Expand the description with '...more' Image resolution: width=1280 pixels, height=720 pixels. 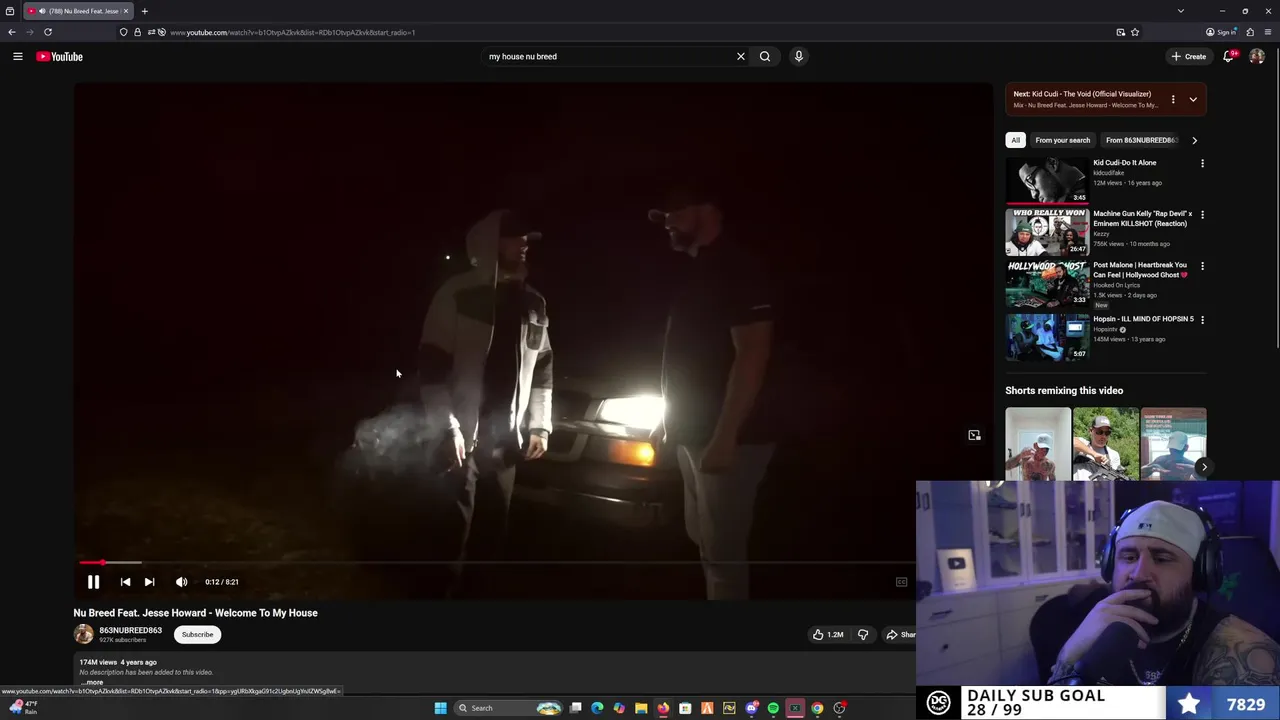click(x=92, y=682)
